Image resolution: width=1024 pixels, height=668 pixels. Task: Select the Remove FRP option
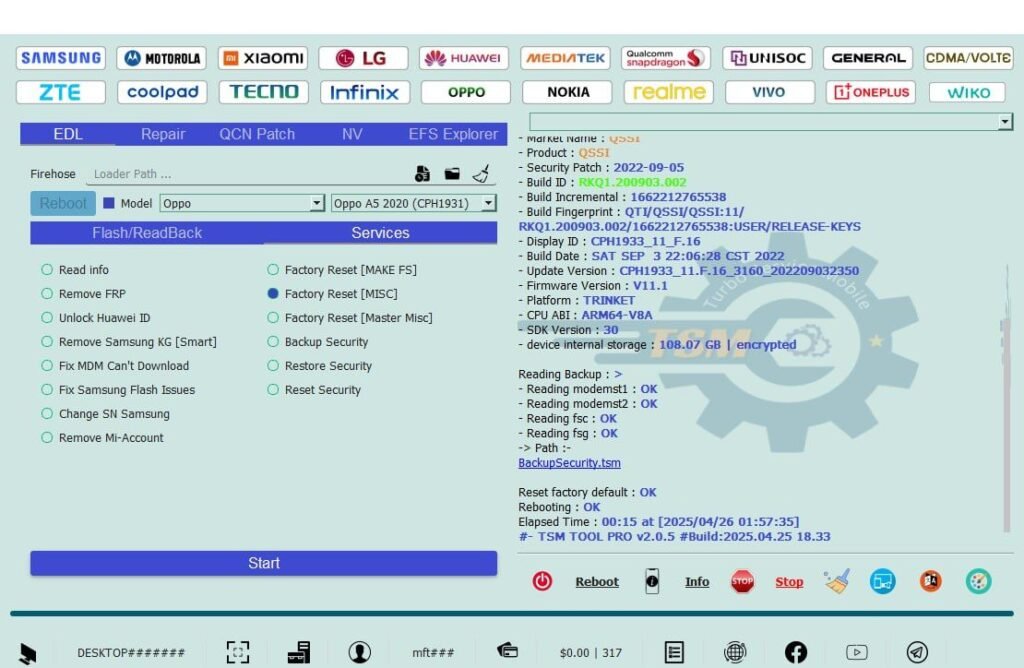pyautogui.click(x=84, y=294)
